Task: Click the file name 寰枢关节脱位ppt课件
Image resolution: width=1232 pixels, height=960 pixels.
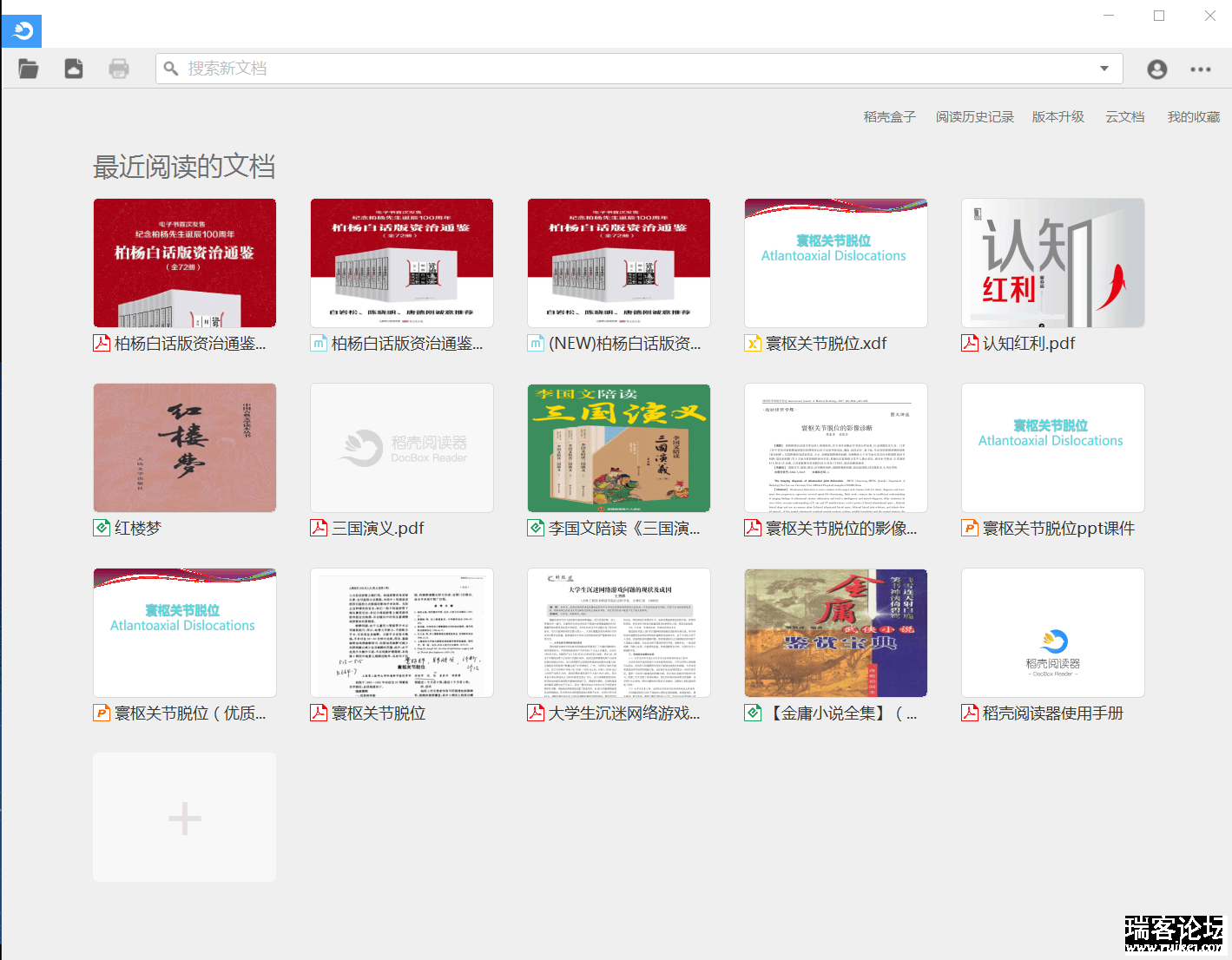Action: (1058, 529)
